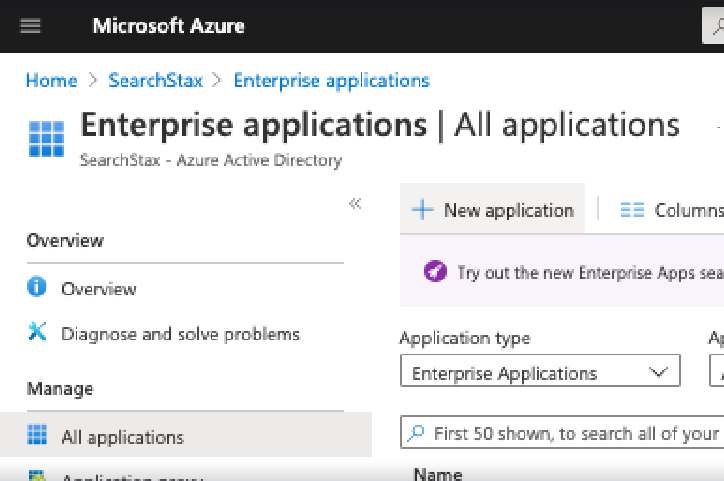Click SearchStax - Azure Active Directory subtitle

pyautogui.click(x=211, y=160)
